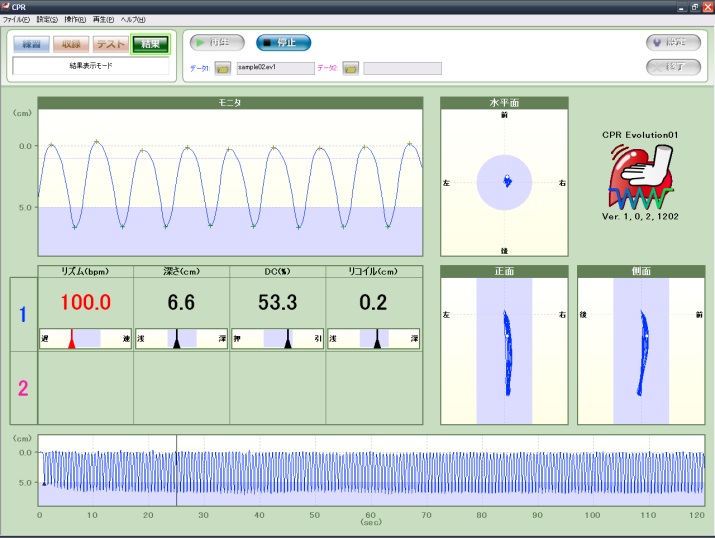Select the 結果 results mode button
715x538 pixels.
150,43
